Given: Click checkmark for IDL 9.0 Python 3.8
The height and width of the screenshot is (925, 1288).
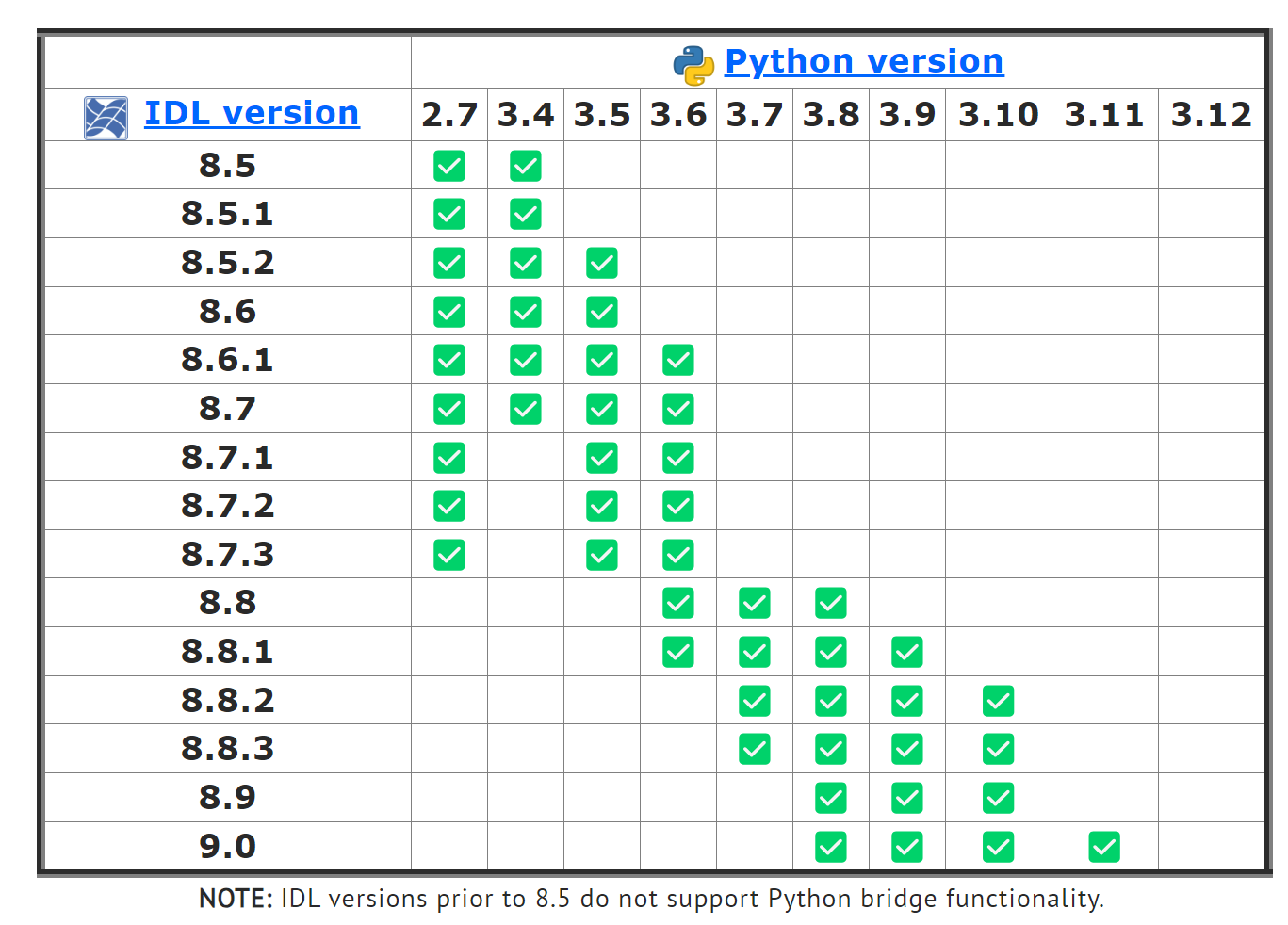Looking at the screenshot, I should click(831, 847).
